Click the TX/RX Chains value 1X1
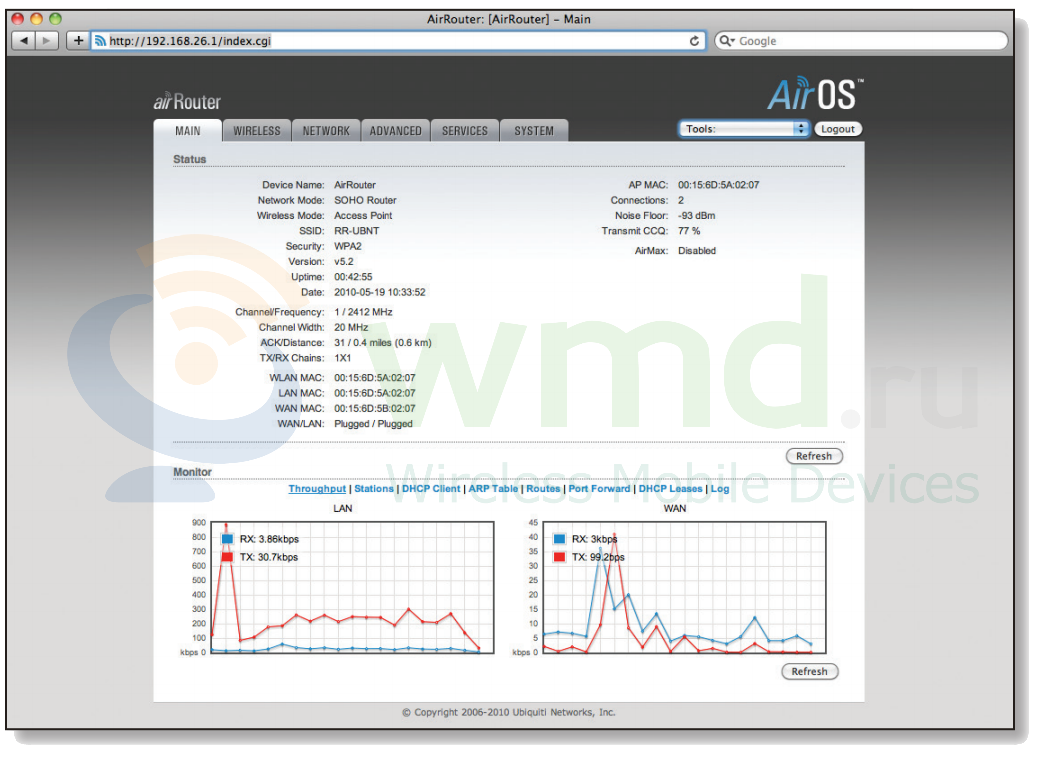 click(x=342, y=358)
